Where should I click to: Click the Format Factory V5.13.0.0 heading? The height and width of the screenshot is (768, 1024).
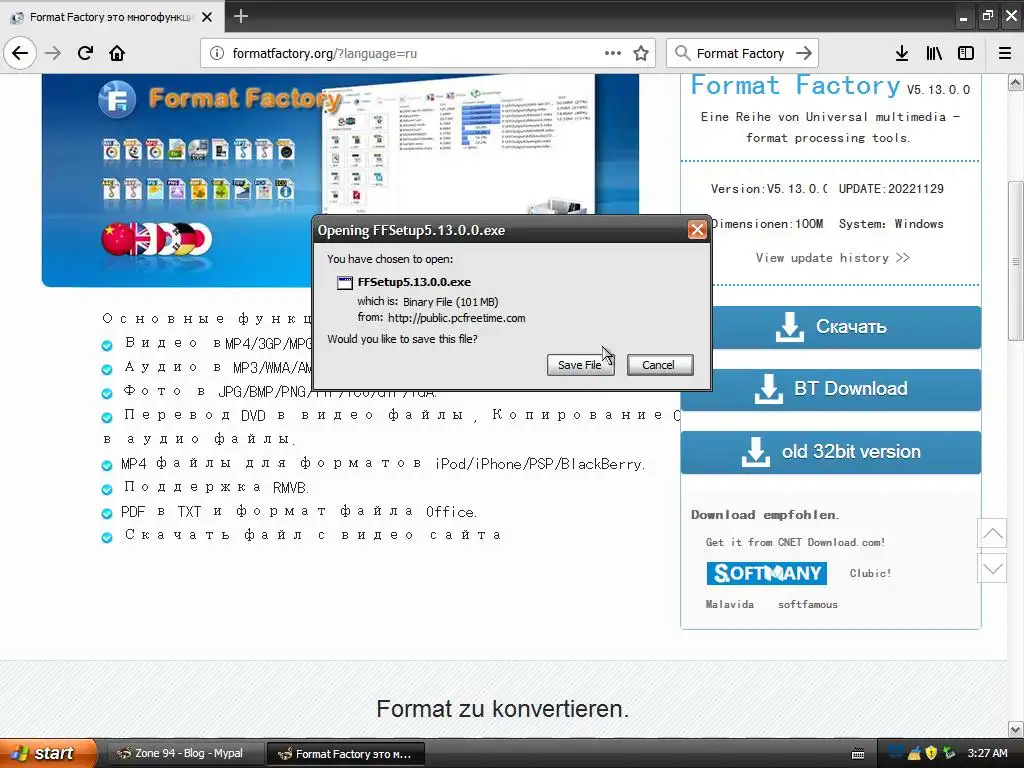click(x=830, y=86)
